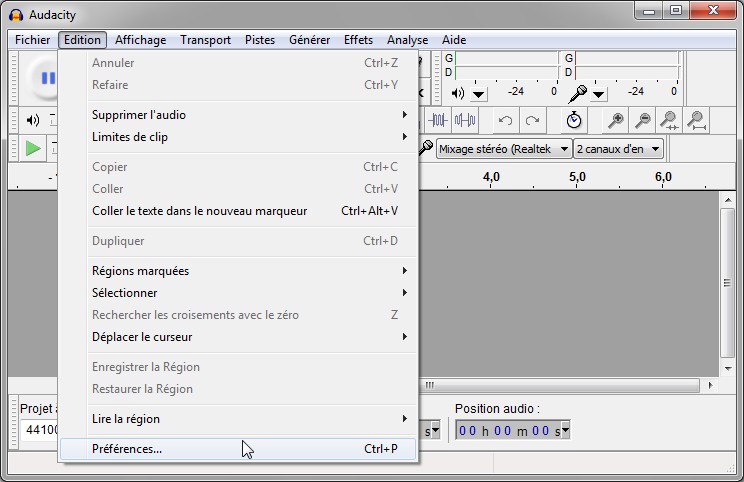Click the Fit Selection zoom icon
This screenshot has height=482, width=744.
669,120
